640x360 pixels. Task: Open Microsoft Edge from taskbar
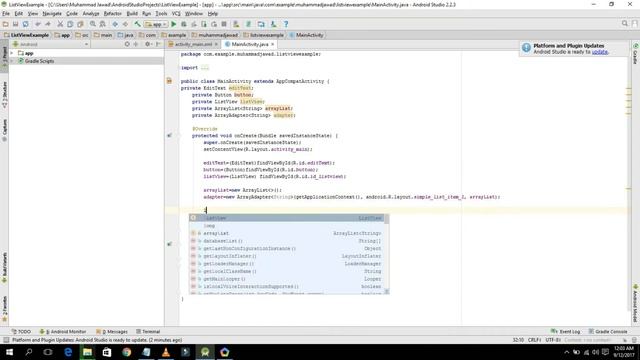click(68, 352)
